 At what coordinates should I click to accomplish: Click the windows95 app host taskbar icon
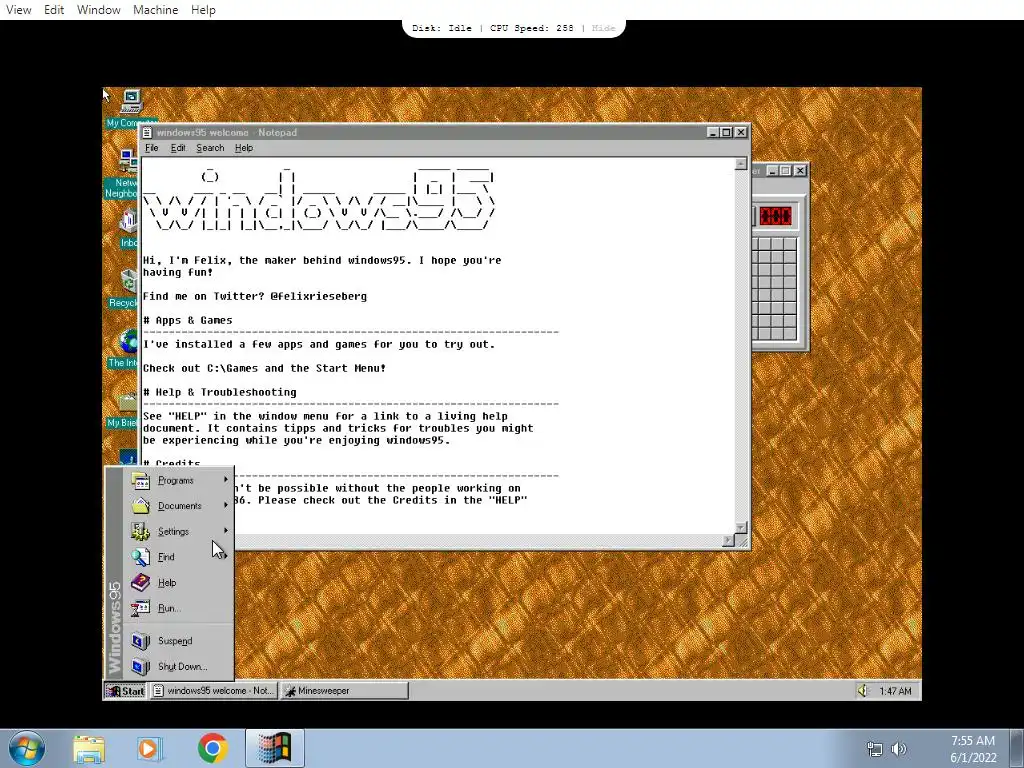pos(275,748)
